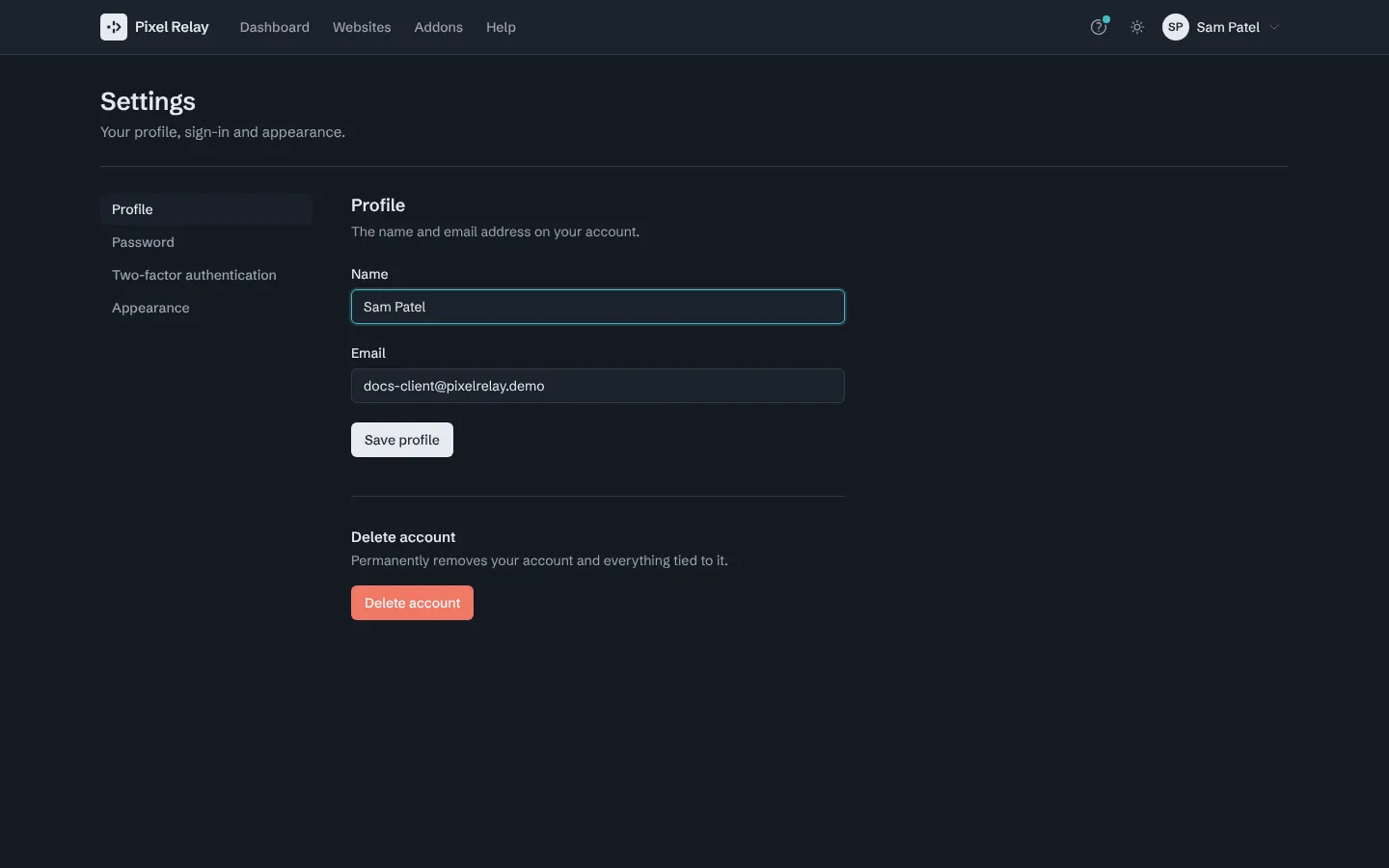1389x868 pixels.
Task: Open the Addons navigation item
Action: [x=439, y=27]
